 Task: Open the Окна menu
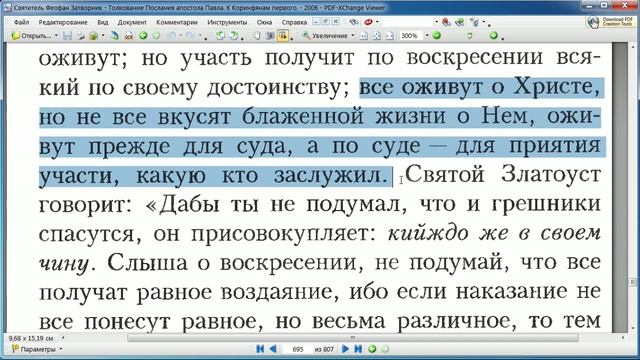264,22
